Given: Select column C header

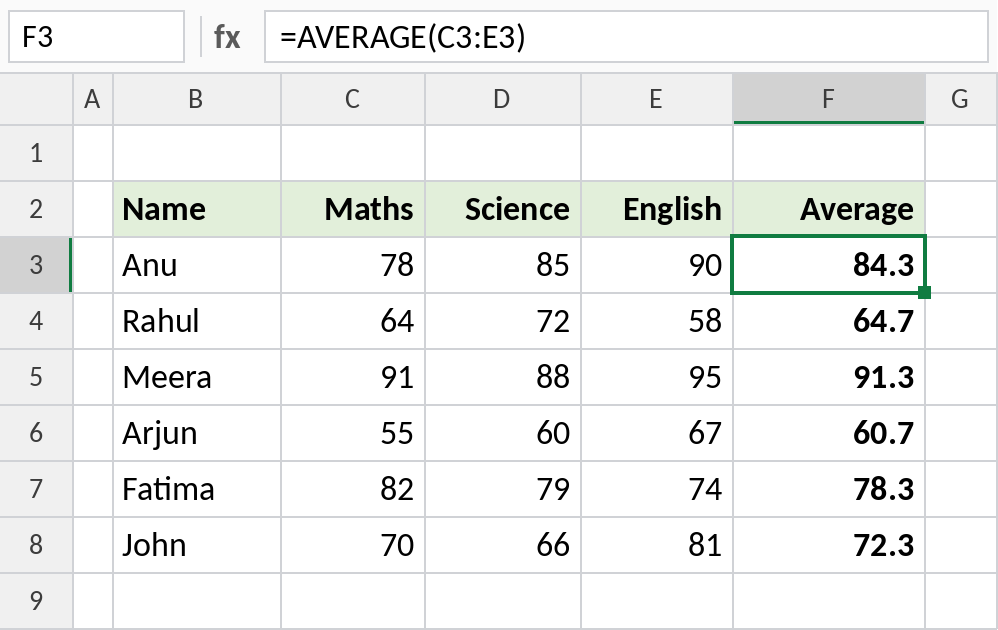Looking at the screenshot, I should [353, 99].
